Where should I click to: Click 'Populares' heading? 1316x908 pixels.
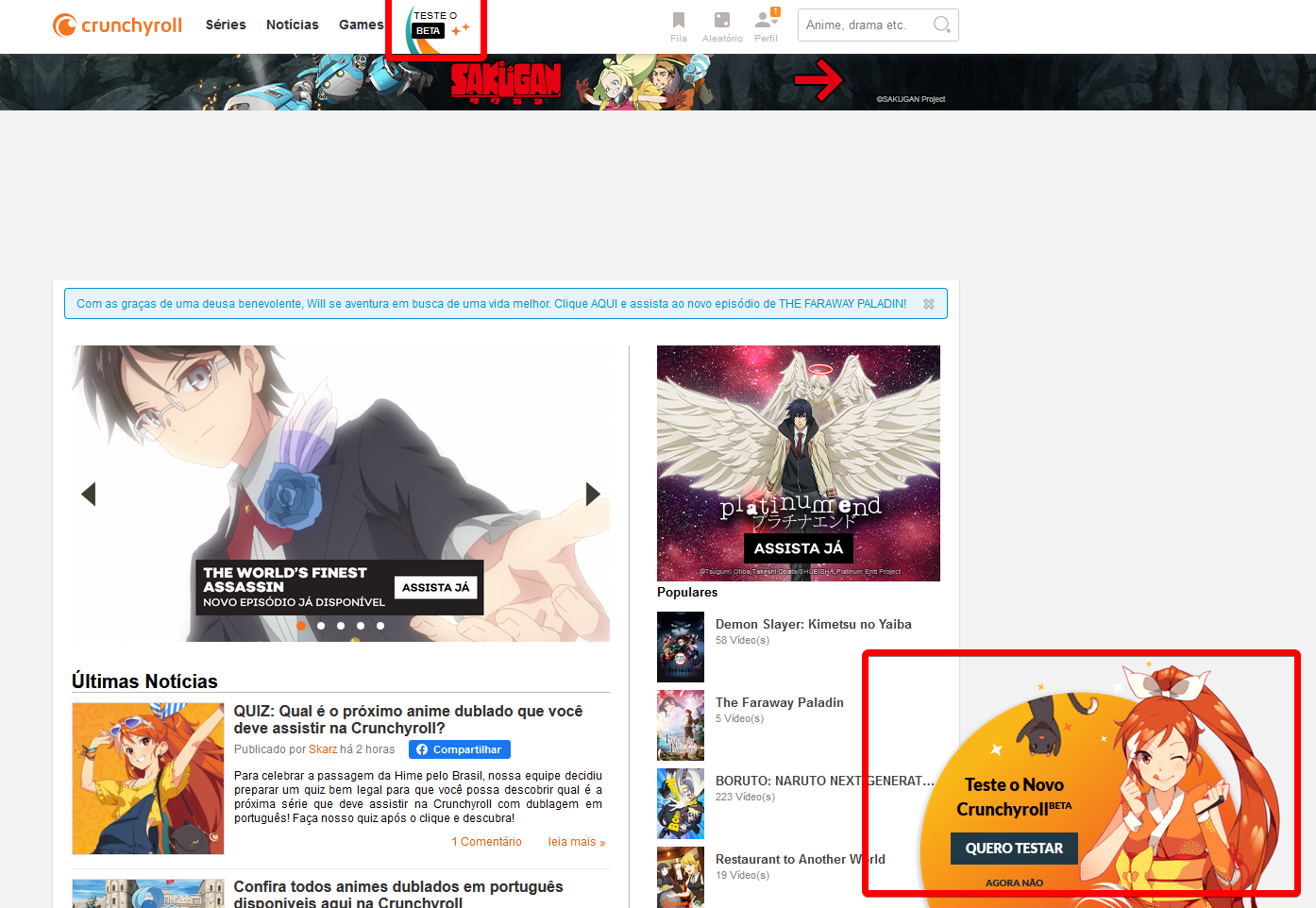(x=687, y=592)
